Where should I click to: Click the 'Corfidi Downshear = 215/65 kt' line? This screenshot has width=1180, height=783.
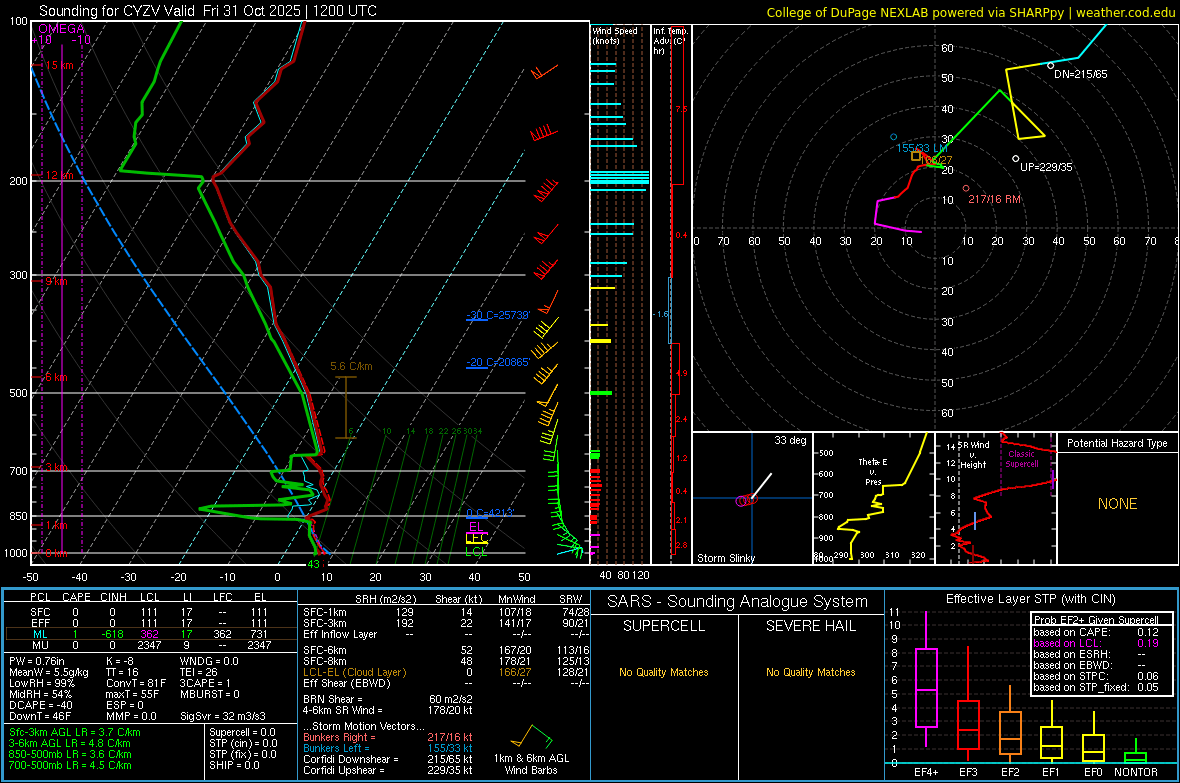pos(388,759)
